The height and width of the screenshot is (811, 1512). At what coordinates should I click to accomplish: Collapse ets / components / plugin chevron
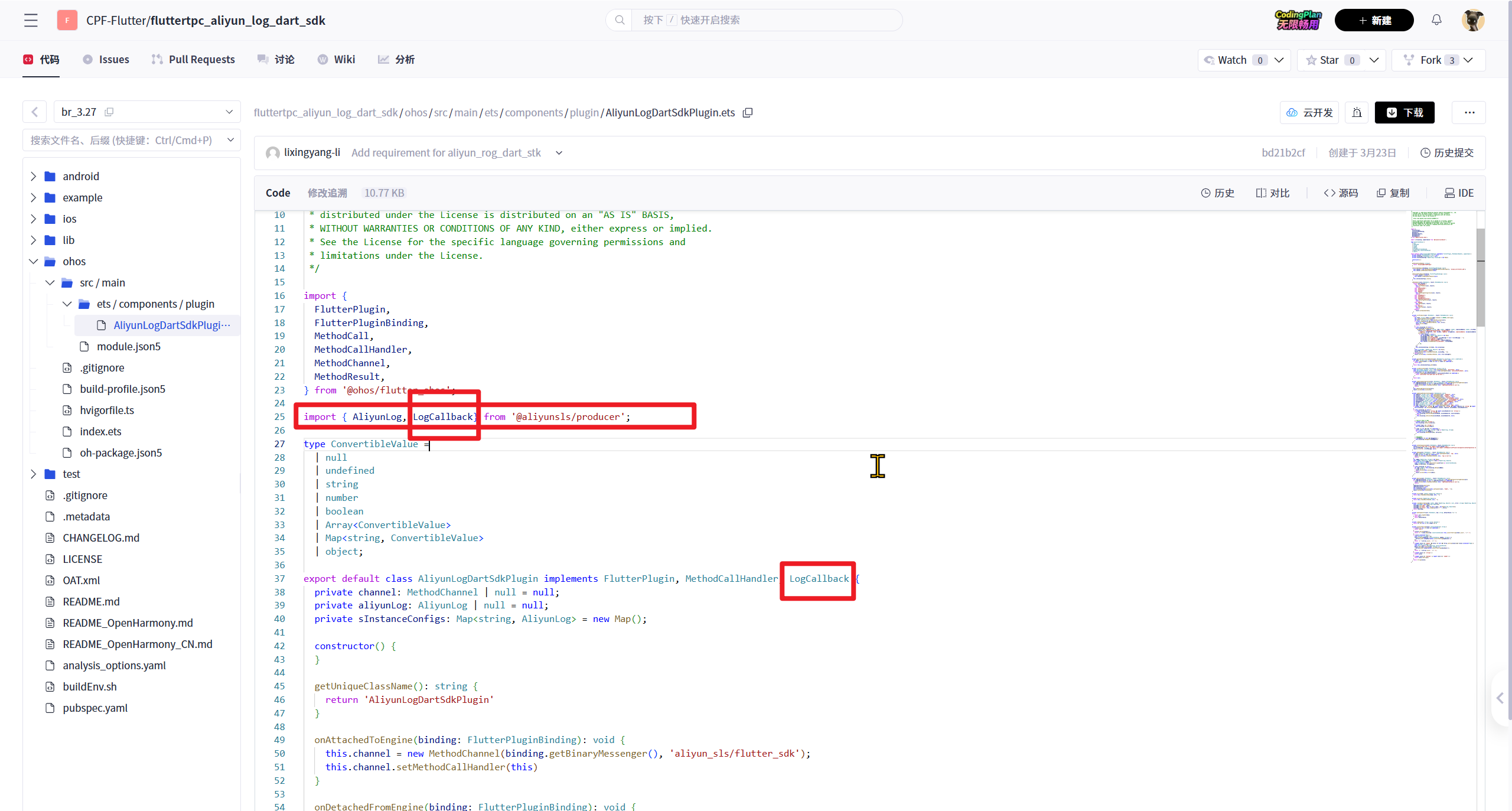tap(67, 304)
